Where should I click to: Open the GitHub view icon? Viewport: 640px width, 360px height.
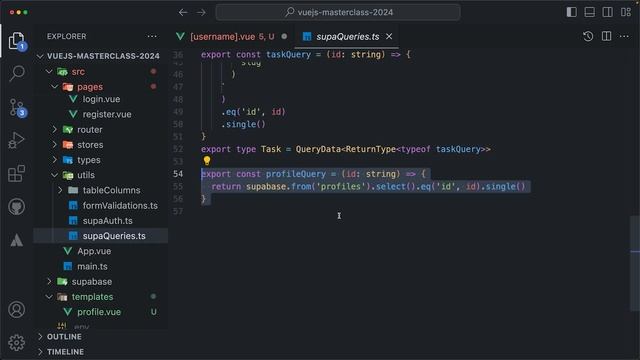[16, 207]
